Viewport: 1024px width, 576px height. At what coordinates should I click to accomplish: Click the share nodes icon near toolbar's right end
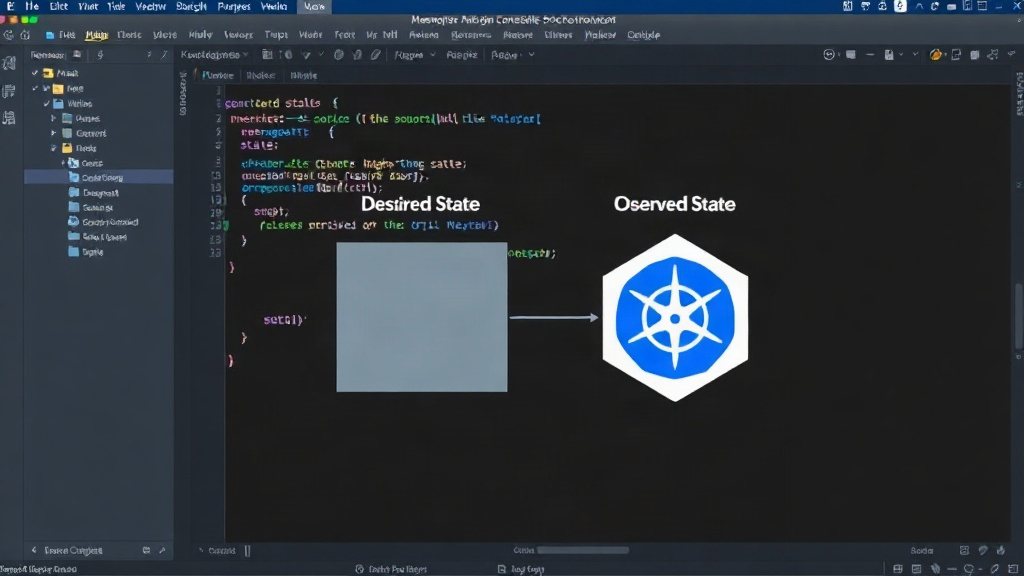(x=993, y=55)
